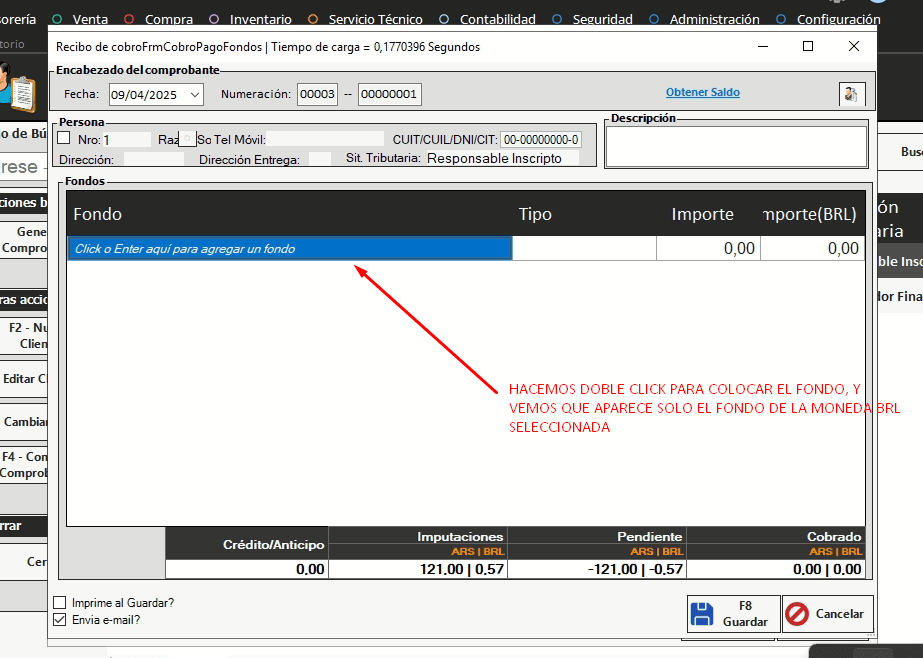Uncheck the Envia e-mail option
Screen dimensions: 923x658
(x=60, y=620)
